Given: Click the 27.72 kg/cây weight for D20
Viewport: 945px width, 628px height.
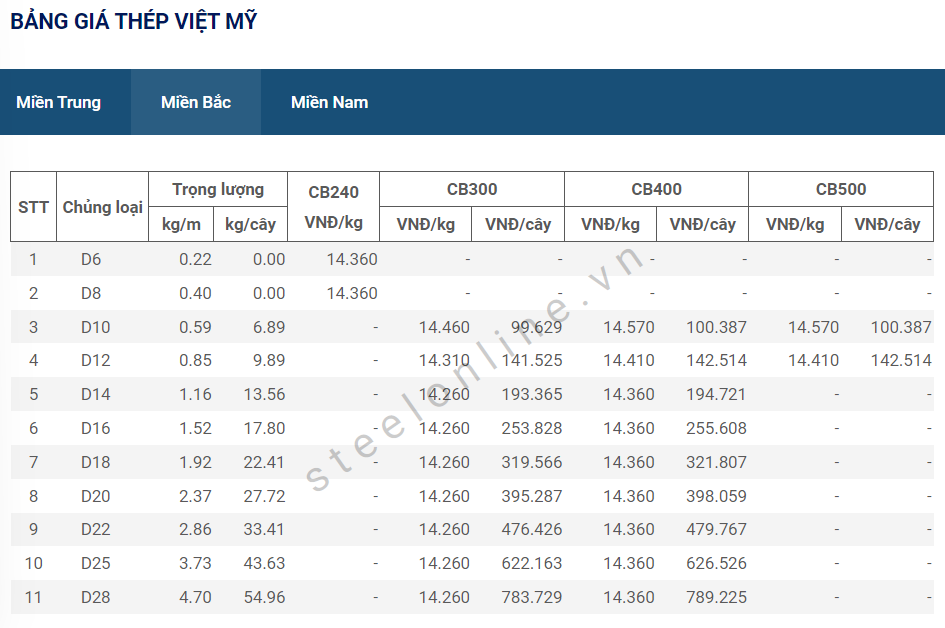Looking at the screenshot, I should (x=265, y=497).
